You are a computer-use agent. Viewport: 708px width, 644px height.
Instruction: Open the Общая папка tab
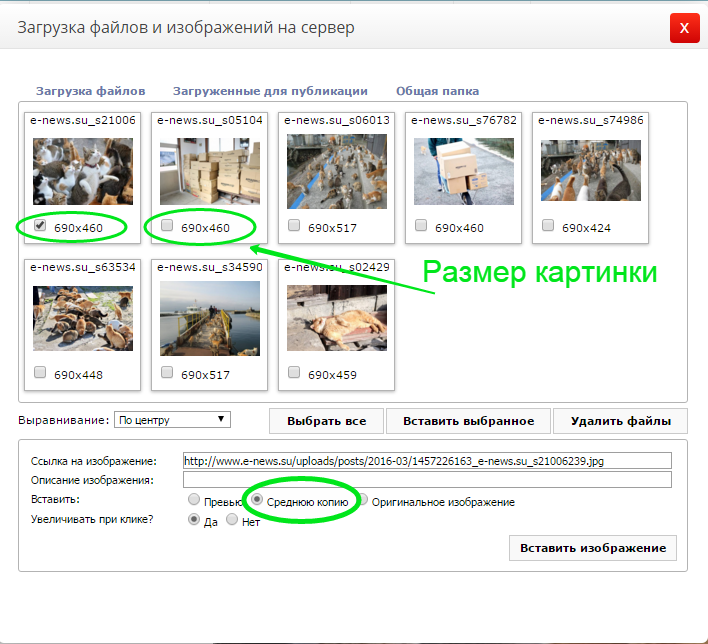437,91
